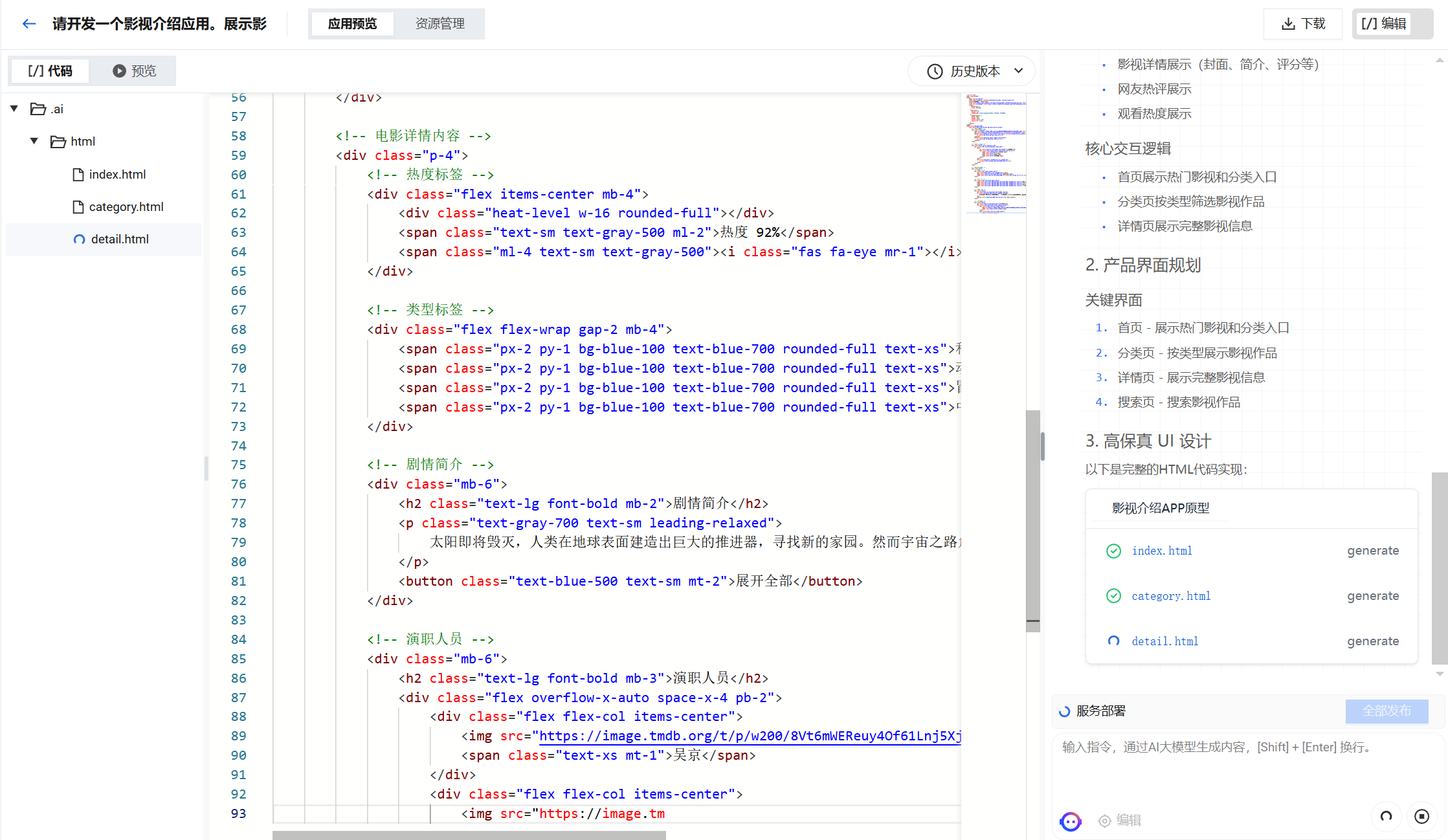Click the 剧情简介 comment on line 75
Screen dimensions: 1448x840
(x=430, y=465)
